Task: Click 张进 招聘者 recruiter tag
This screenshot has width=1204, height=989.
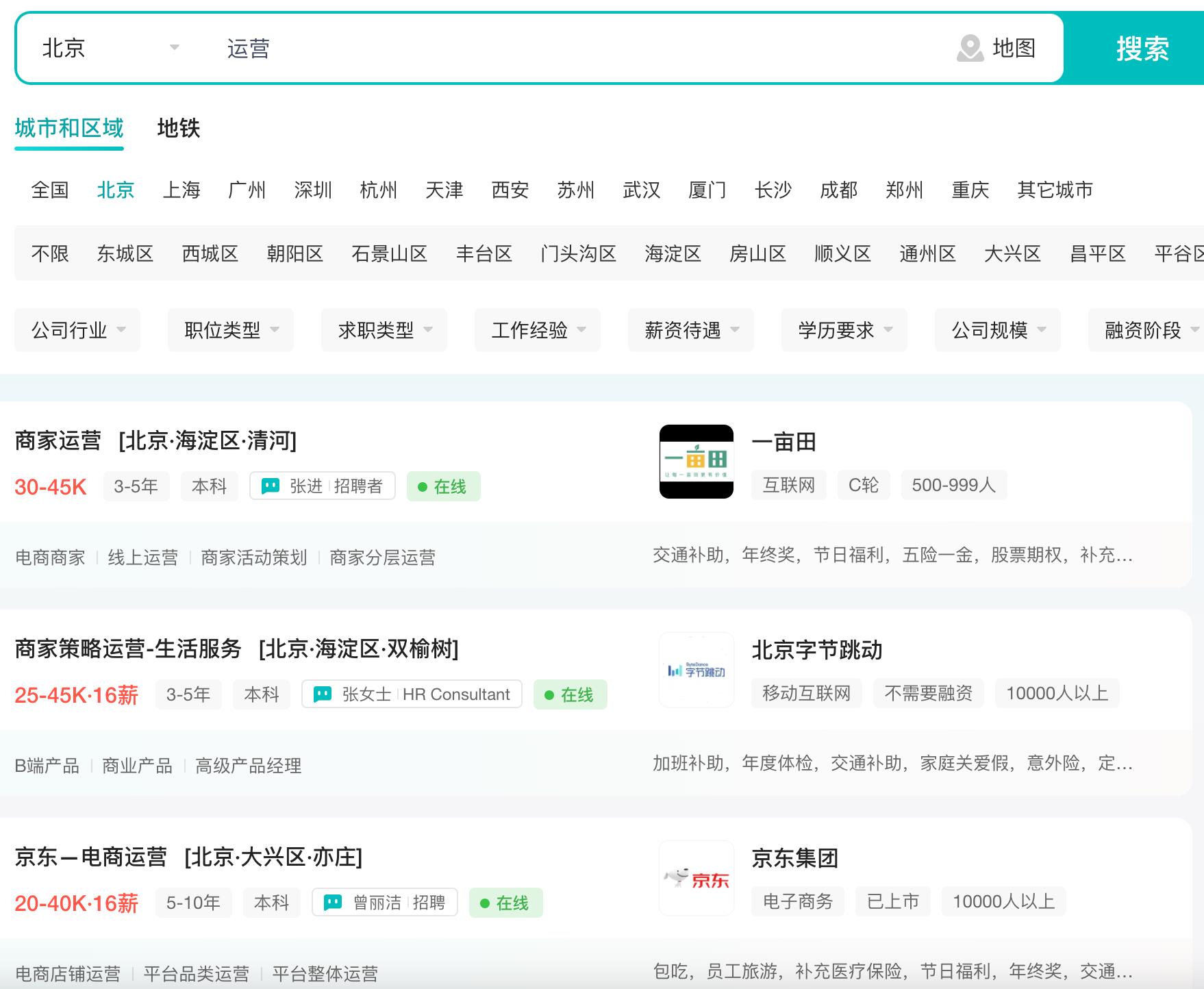Action: coord(323,486)
